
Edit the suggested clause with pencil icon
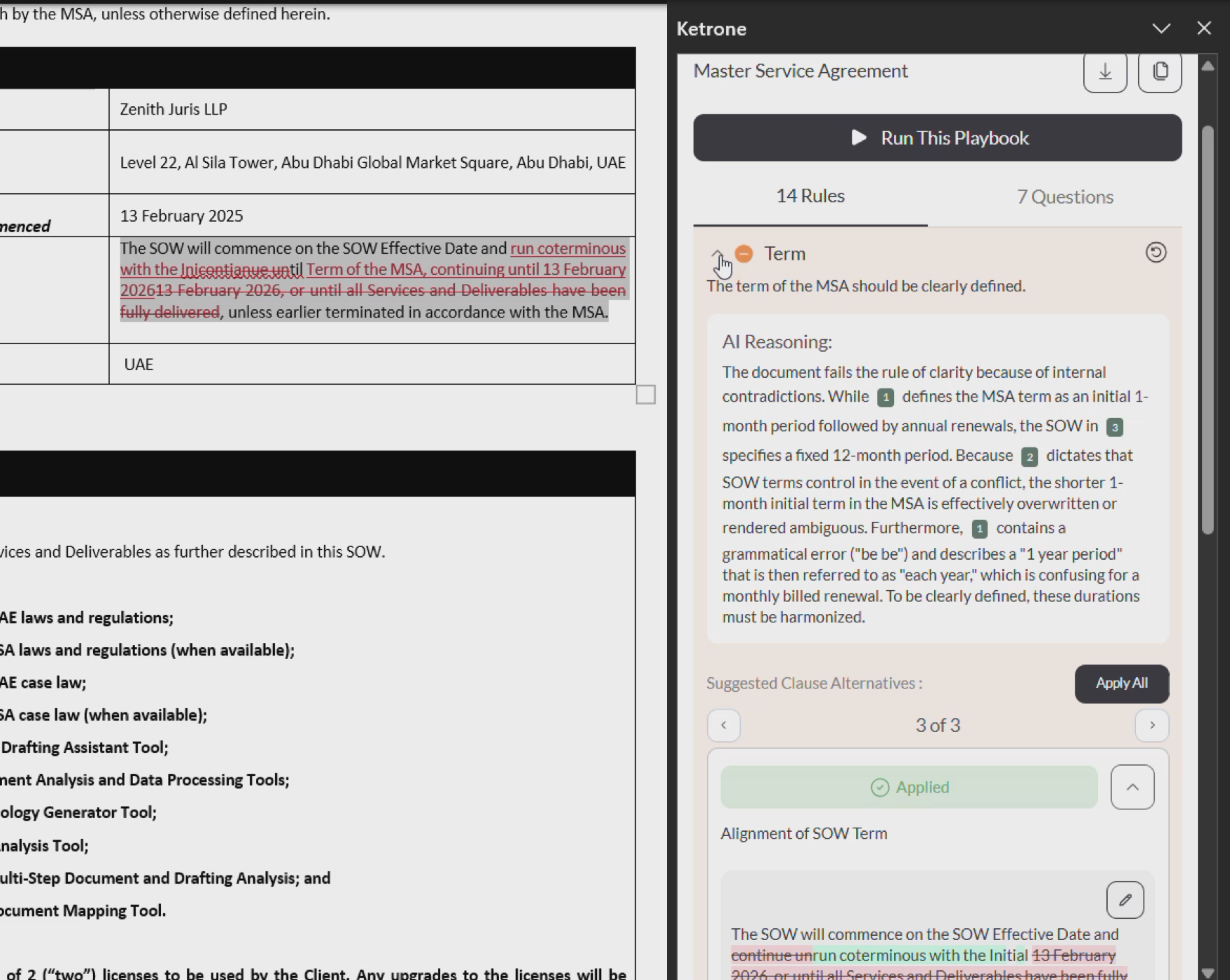coord(1125,900)
